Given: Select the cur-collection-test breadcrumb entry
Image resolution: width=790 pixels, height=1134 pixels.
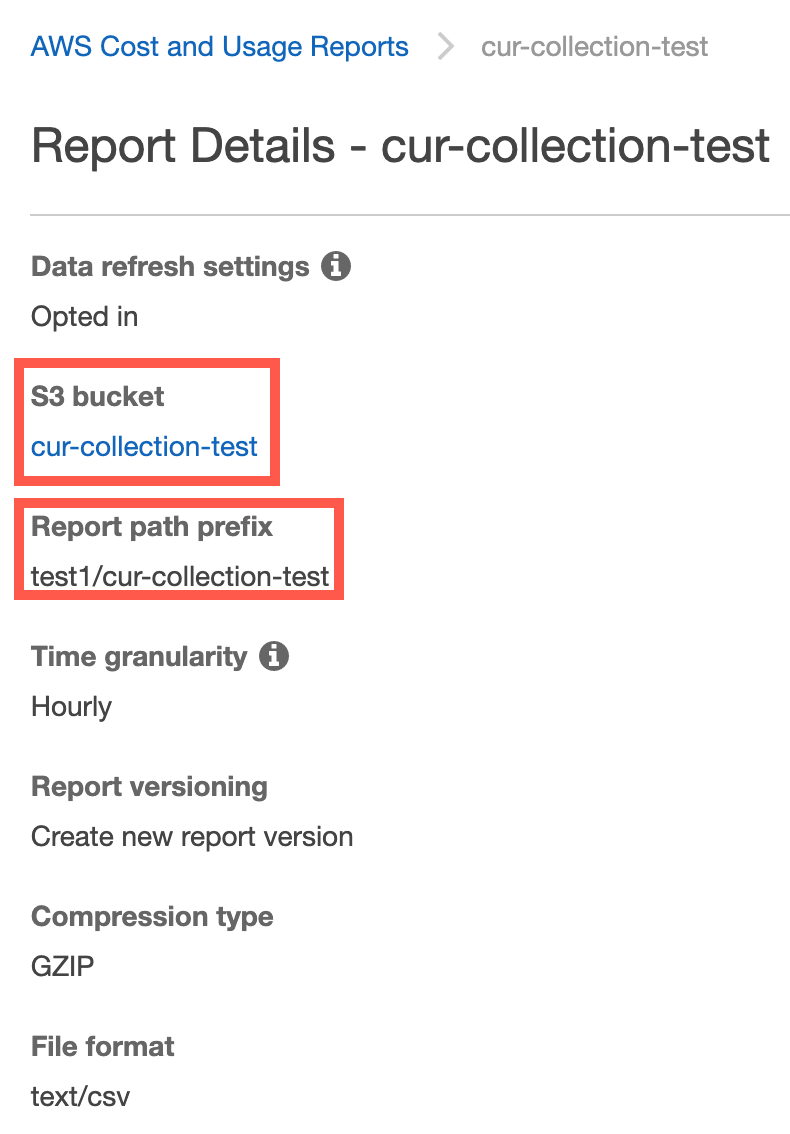Looking at the screenshot, I should [x=594, y=46].
